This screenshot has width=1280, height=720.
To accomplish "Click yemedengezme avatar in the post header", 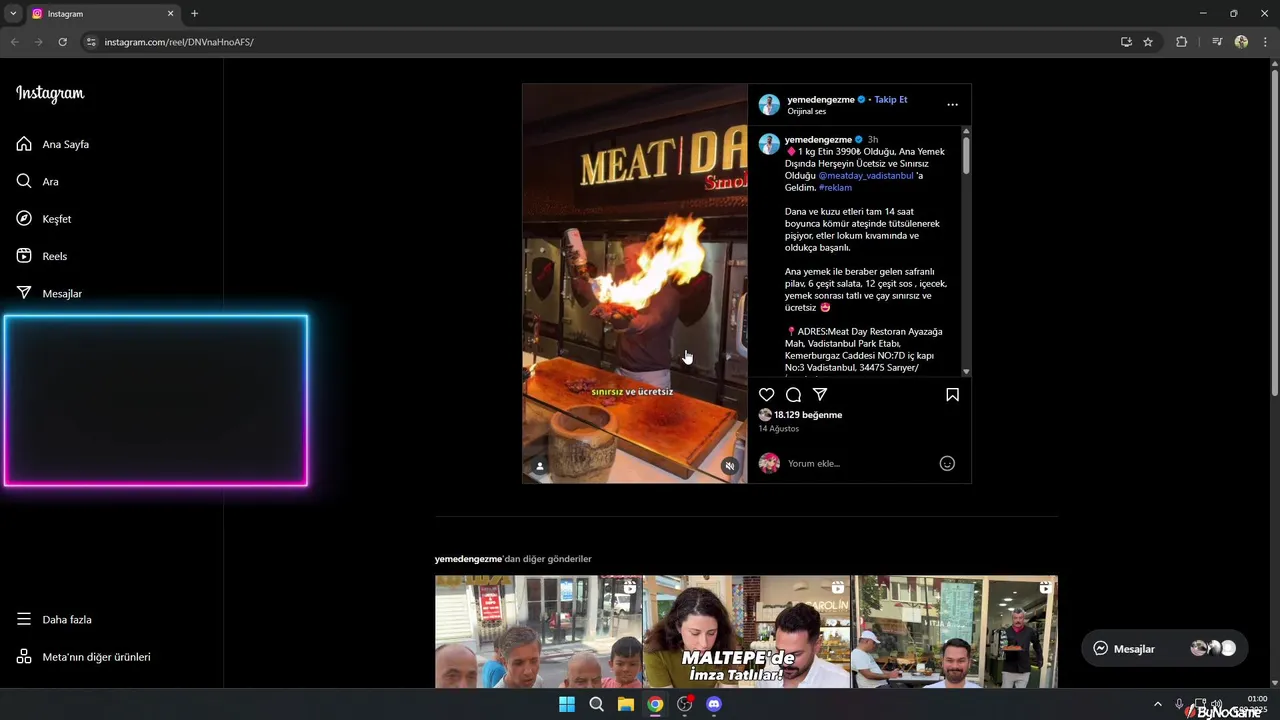I will (769, 105).
